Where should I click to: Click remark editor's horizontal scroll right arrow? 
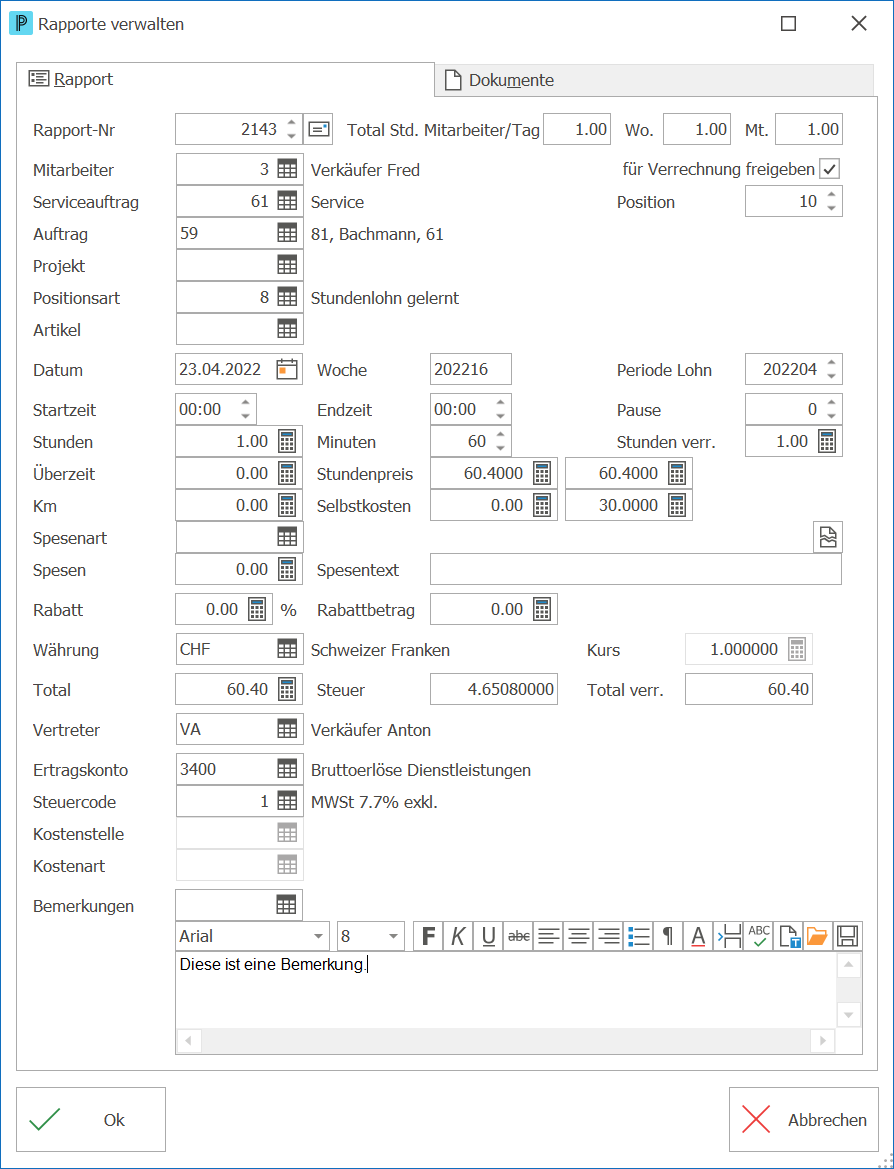(823, 1041)
